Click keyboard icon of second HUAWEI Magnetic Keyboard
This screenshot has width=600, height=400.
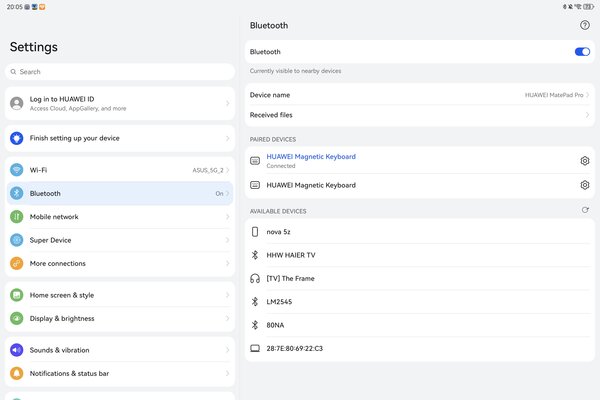pos(255,185)
